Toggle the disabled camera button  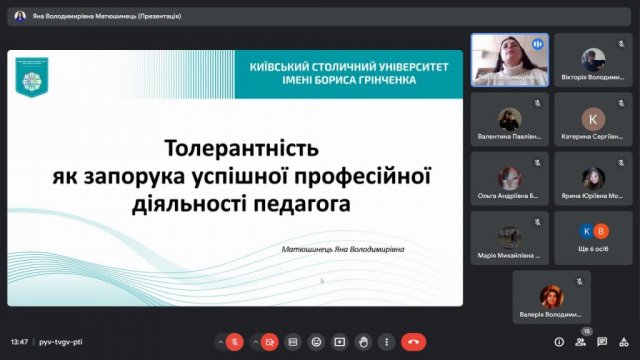click(270, 342)
